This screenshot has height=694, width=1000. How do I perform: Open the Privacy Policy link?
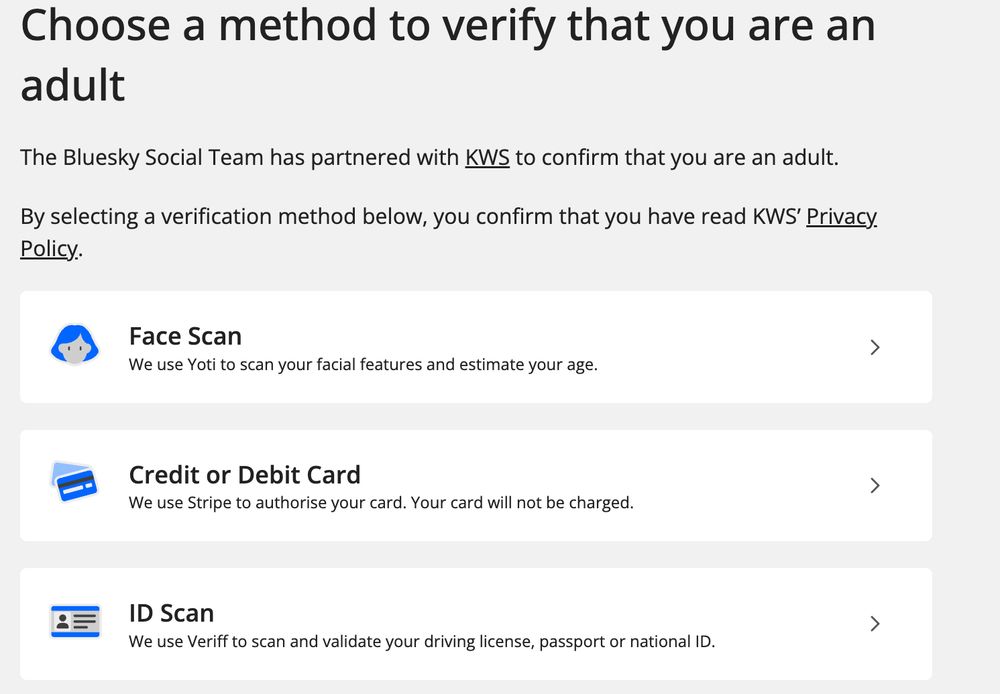[448, 232]
